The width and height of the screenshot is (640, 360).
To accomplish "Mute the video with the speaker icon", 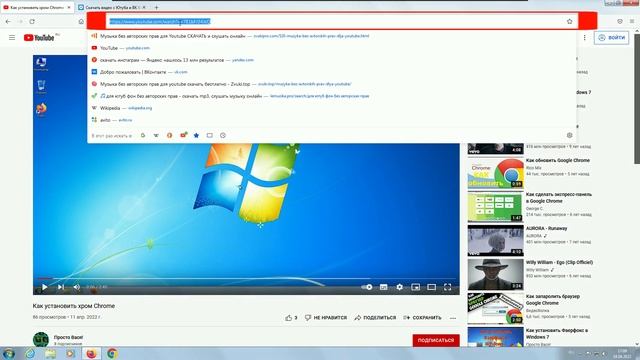I will click(x=76, y=287).
